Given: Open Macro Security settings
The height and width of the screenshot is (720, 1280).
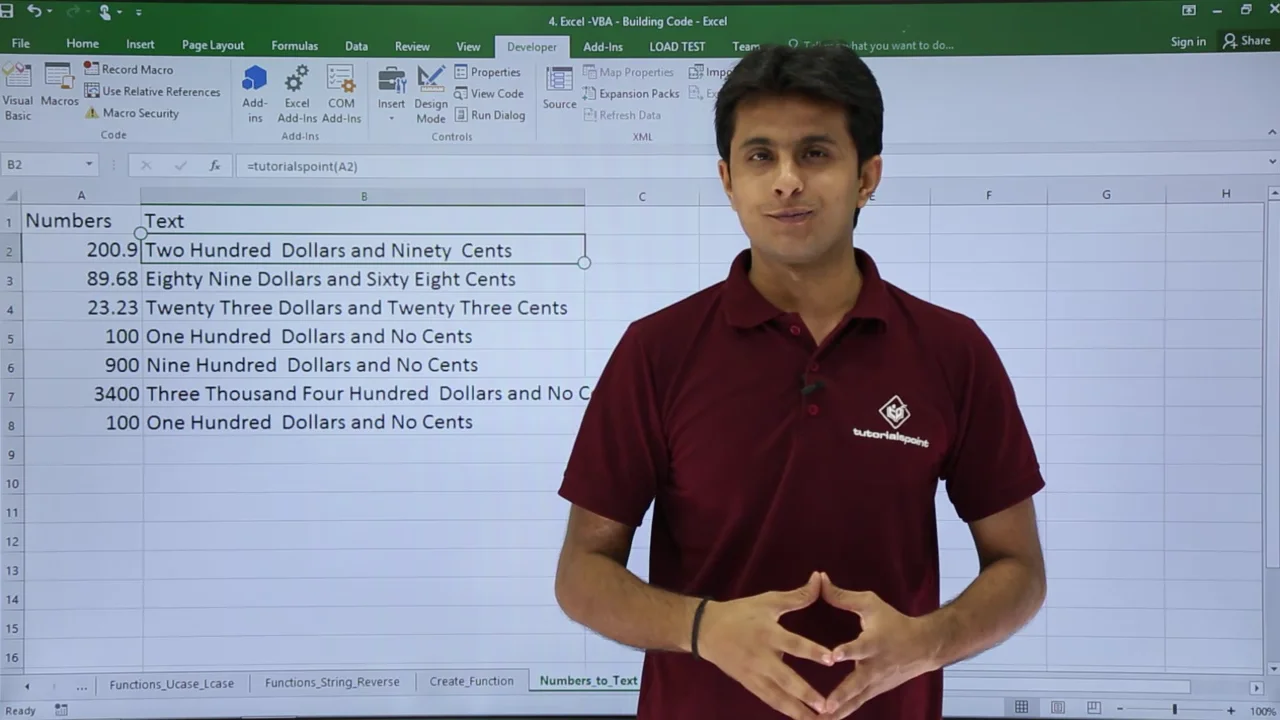Looking at the screenshot, I should [x=131, y=114].
